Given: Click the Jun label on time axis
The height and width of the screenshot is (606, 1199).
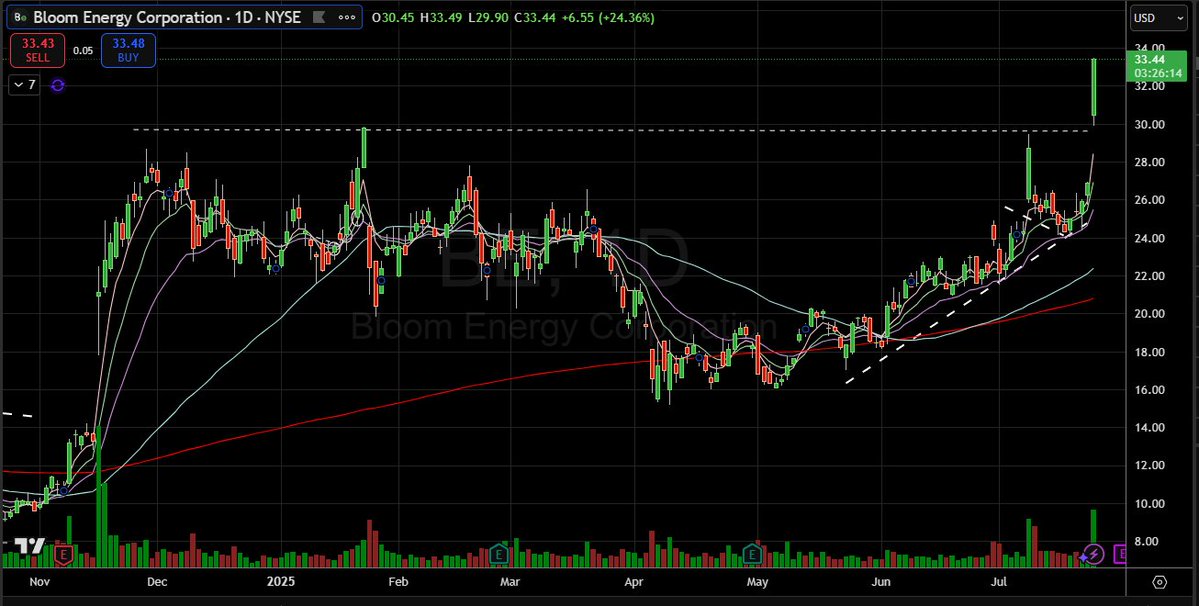Looking at the screenshot, I should pyautogui.click(x=882, y=582).
